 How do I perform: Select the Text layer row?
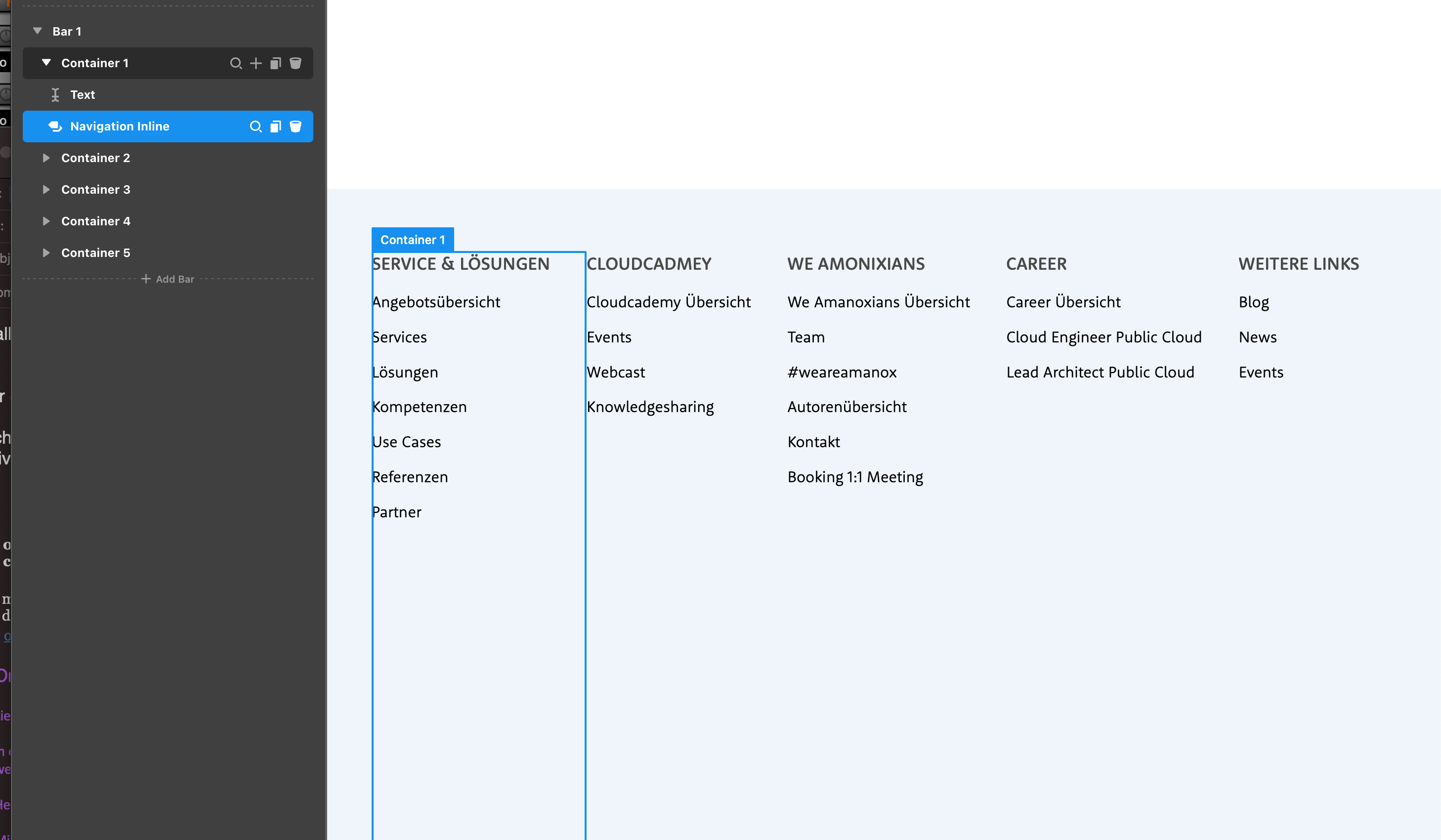pyautogui.click(x=83, y=95)
